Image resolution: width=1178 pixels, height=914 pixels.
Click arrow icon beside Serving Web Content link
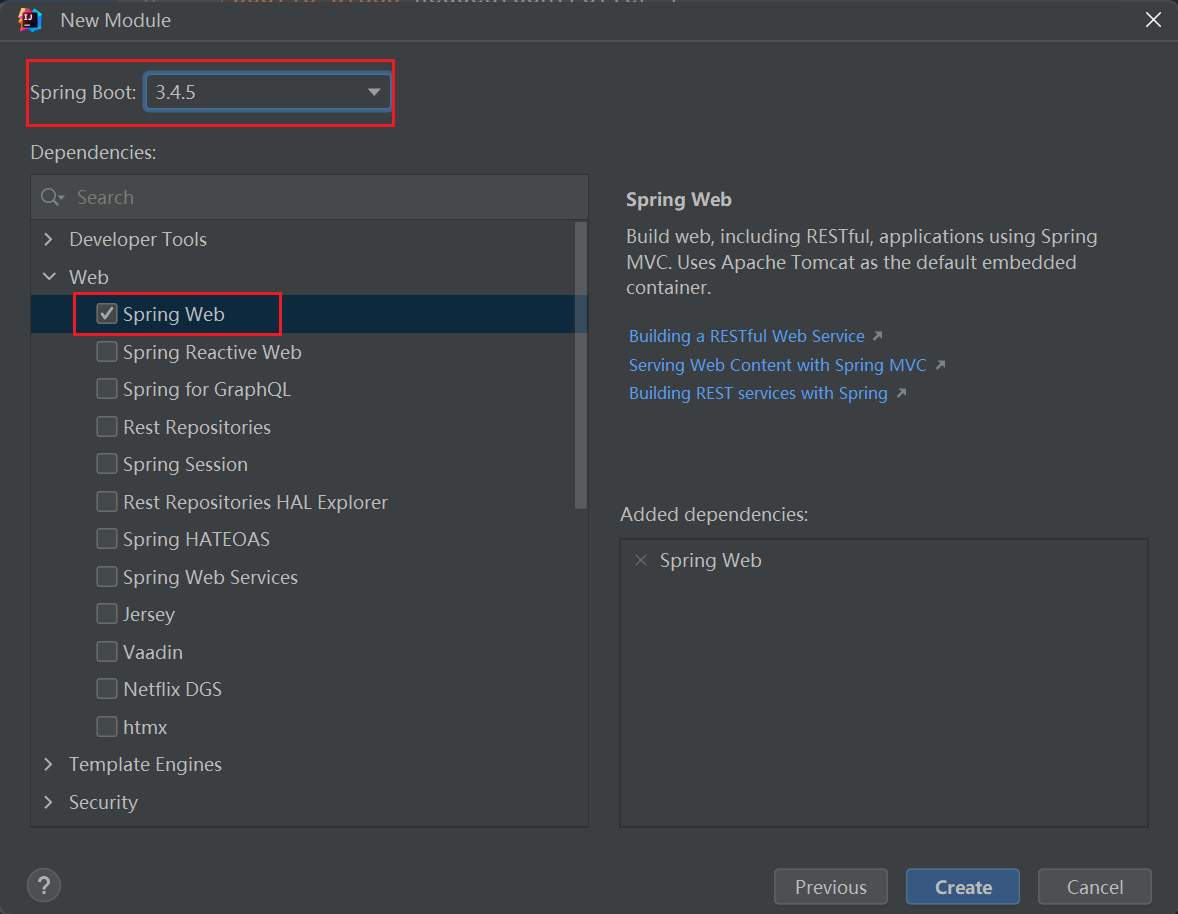click(939, 364)
